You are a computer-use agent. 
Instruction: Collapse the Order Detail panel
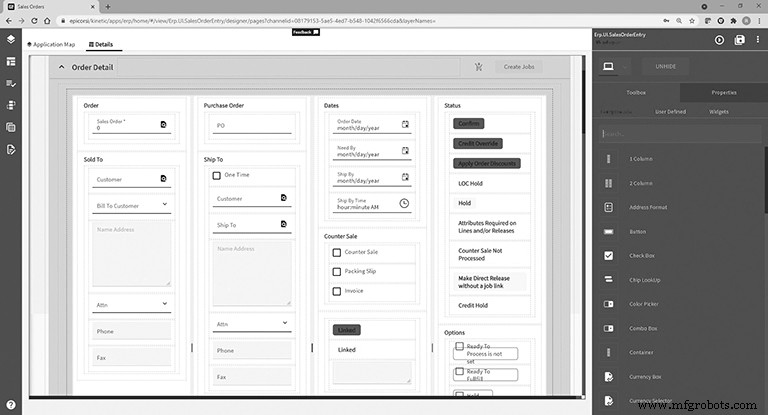tap(61, 67)
